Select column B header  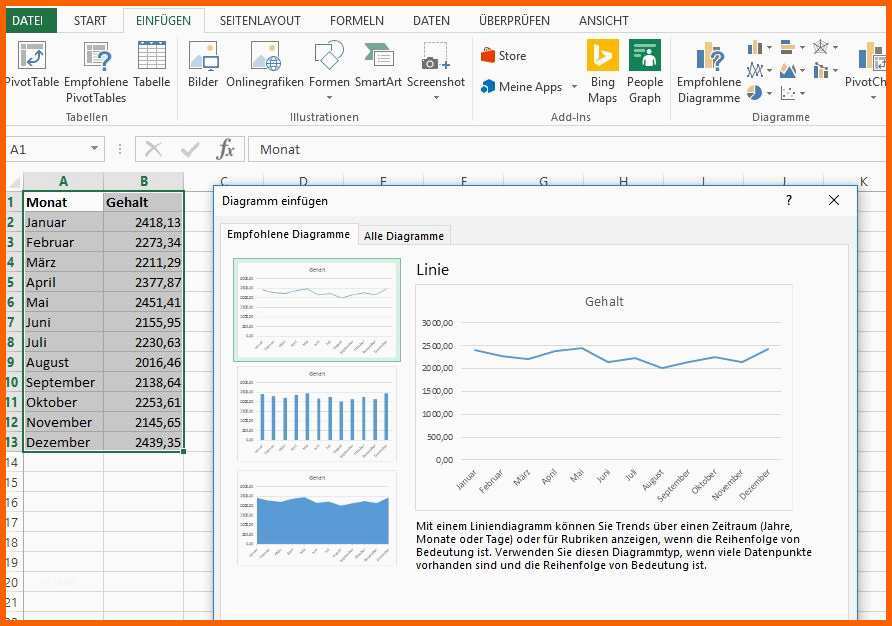(144, 181)
